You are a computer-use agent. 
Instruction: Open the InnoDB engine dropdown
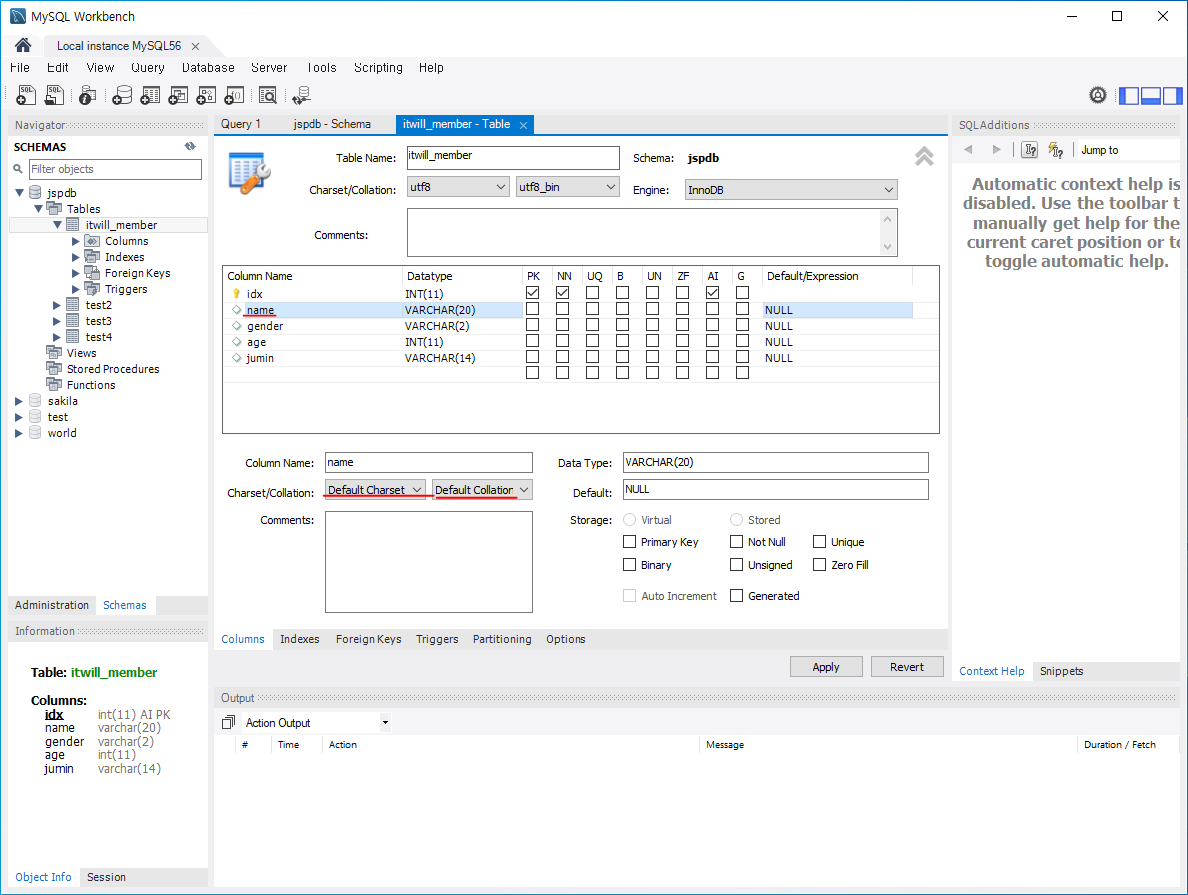click(791, 189)
